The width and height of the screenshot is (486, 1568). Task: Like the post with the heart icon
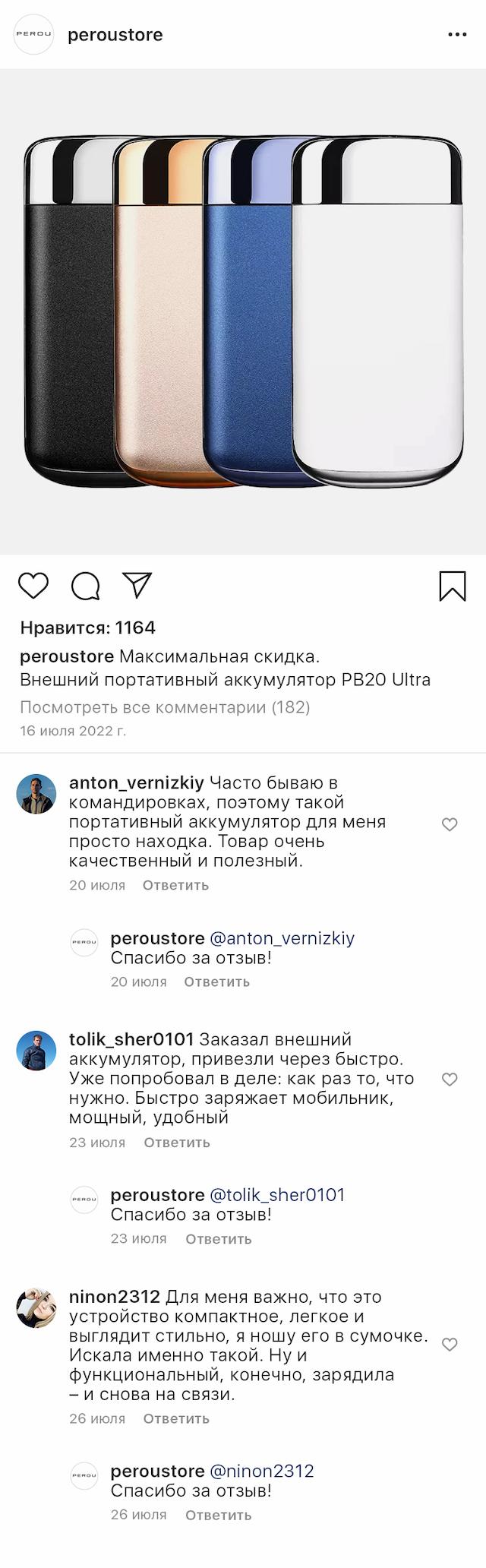33,586
